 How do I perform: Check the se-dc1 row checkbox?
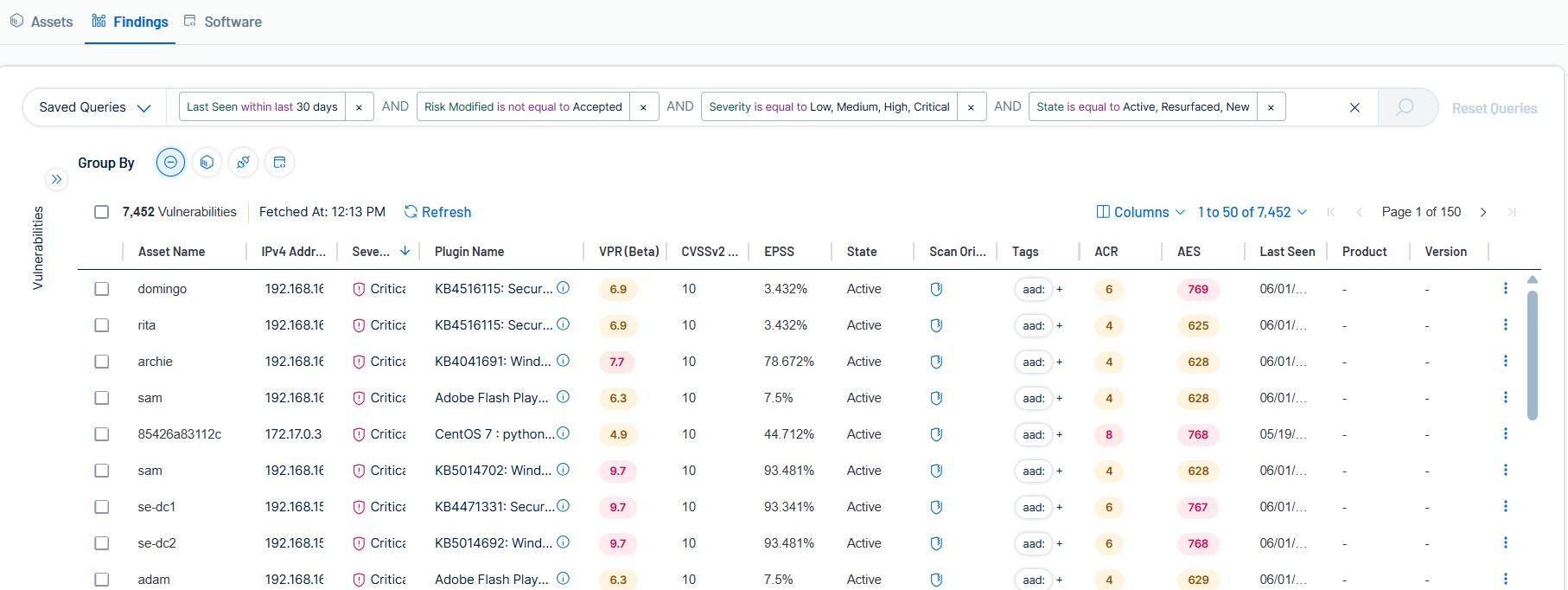102,507
